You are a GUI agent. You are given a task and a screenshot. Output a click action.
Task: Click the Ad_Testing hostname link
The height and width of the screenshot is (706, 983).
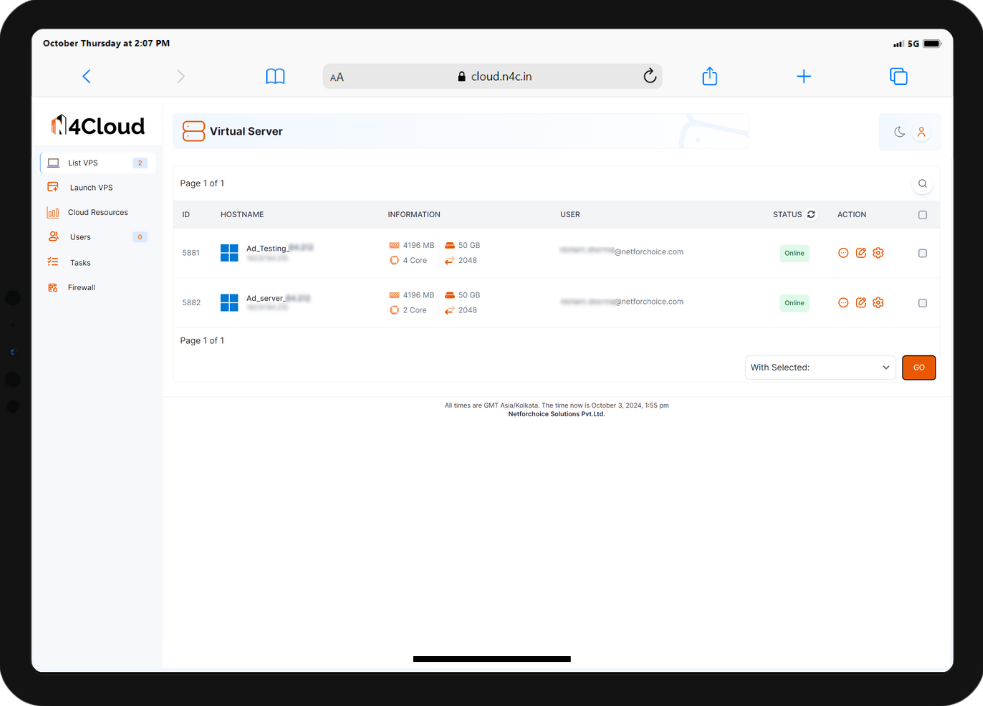tap(267, 248)
